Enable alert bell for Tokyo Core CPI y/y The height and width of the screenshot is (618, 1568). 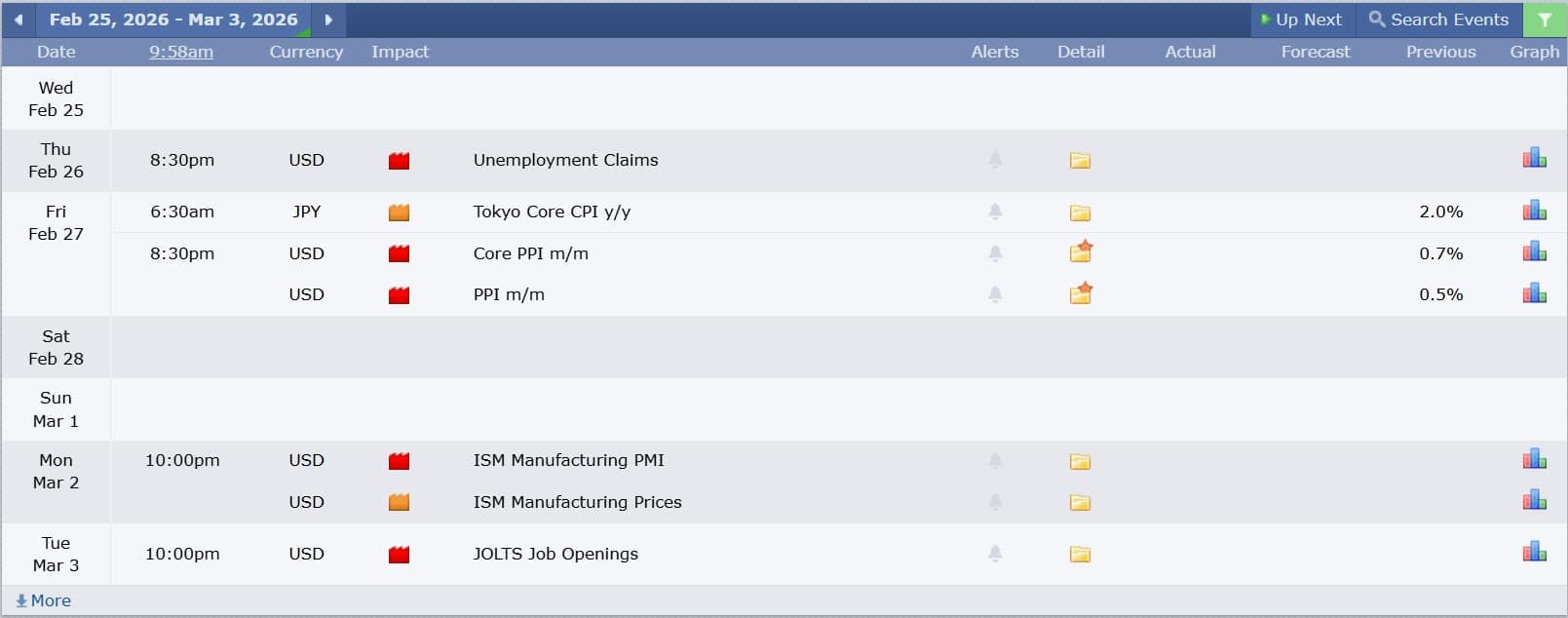pyautogui.click(x=995, y=212)
